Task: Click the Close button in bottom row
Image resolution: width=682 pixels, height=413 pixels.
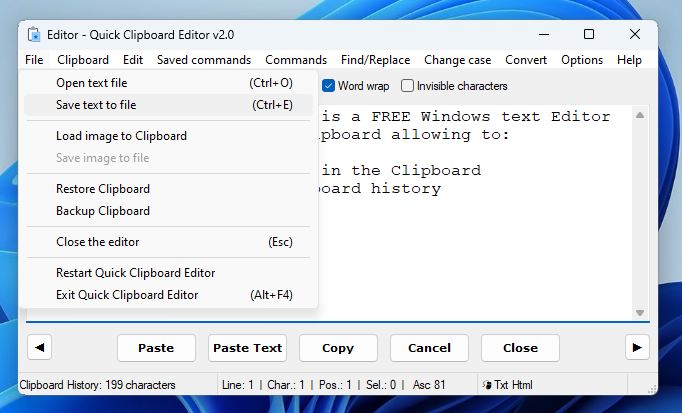Action: 520,348
